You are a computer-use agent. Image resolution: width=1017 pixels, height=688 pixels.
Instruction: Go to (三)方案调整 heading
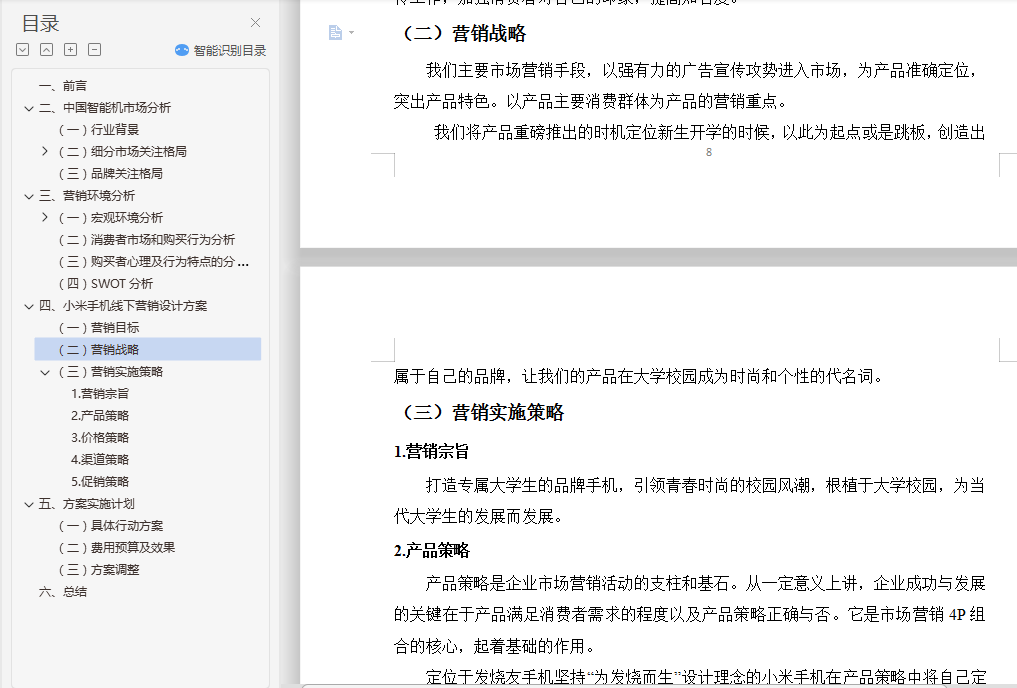pyautogui.click(x=99, y=570)
